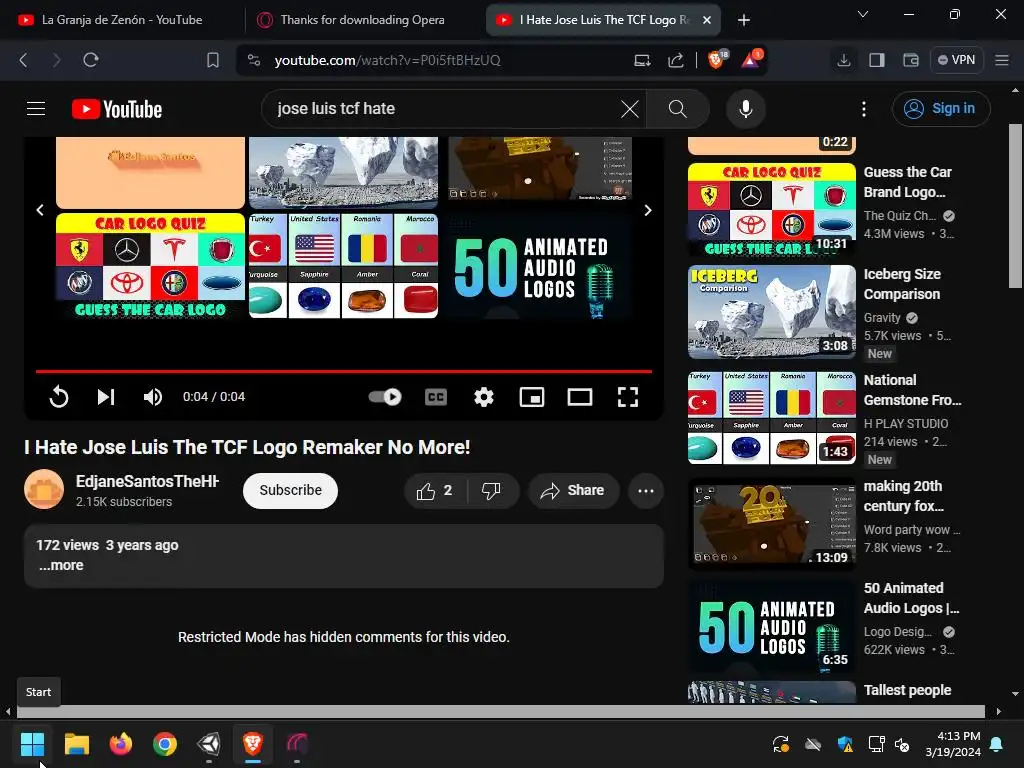Launch Google Chrome from taskbar

[165, 743]
